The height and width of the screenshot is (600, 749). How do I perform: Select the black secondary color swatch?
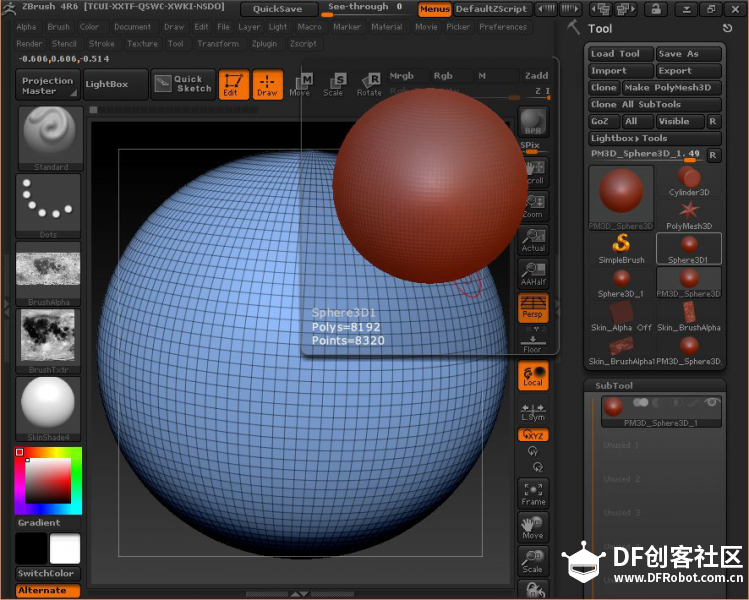(31, 548)
